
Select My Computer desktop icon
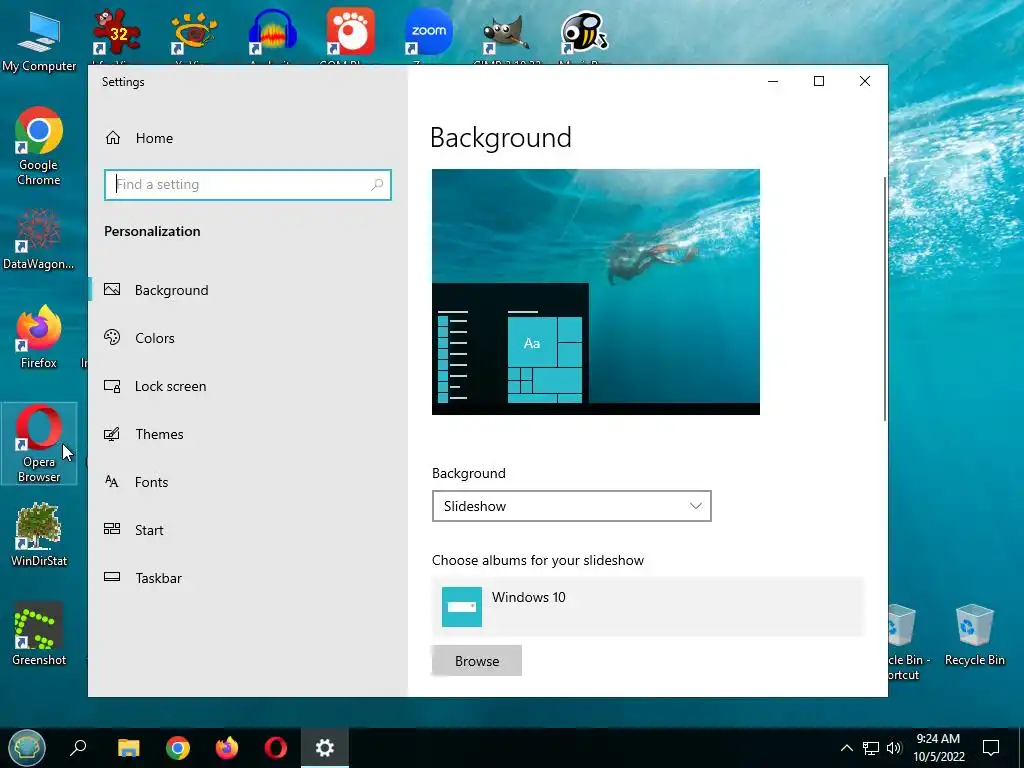[39, 40]
